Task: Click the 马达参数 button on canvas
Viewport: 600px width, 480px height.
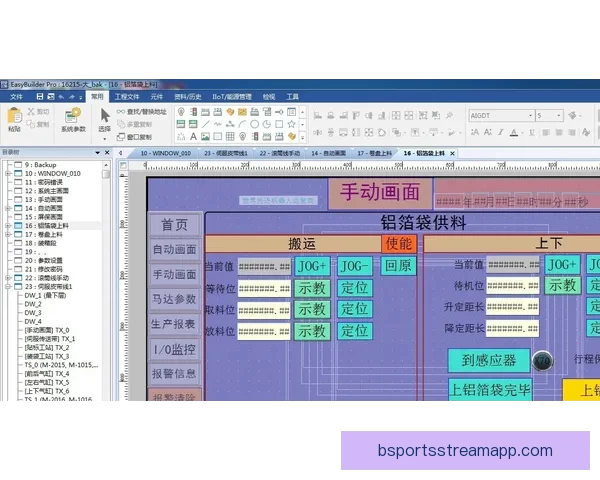Action: (x=174, y=299)
